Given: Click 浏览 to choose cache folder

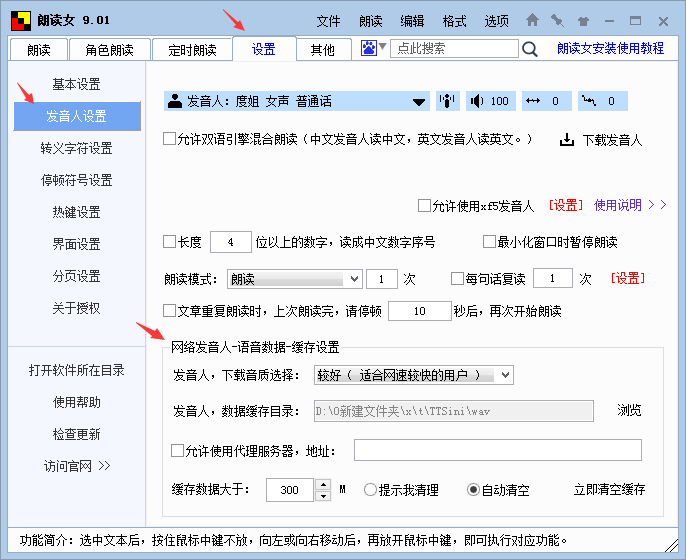Looking at the screenshot, I should (x=629, y=410).
